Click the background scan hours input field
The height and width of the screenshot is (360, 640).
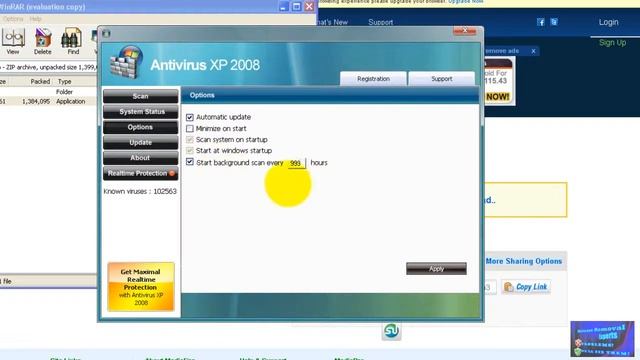pos(296,163)
